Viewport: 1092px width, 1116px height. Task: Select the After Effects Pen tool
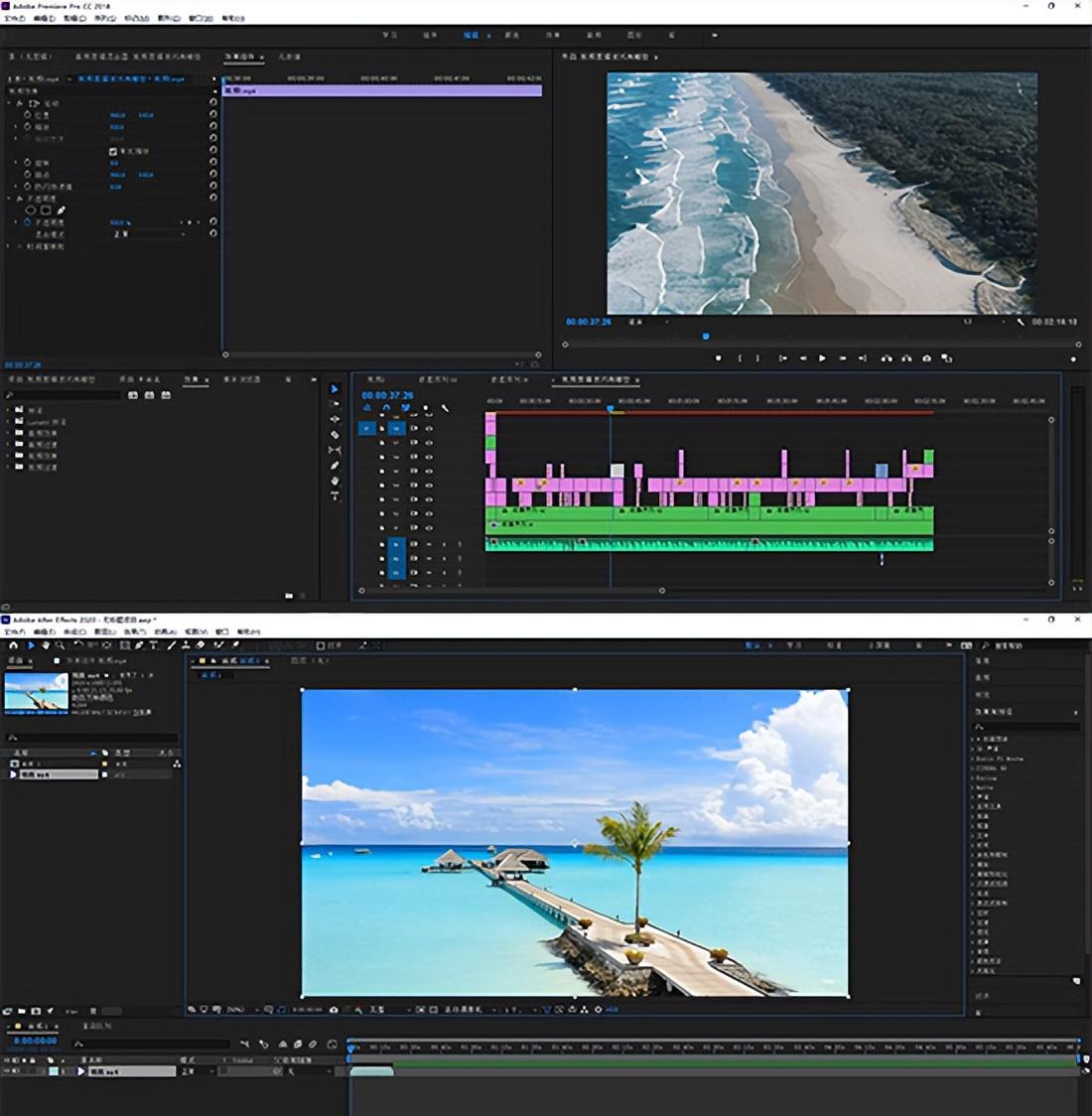tap(139, 645)
